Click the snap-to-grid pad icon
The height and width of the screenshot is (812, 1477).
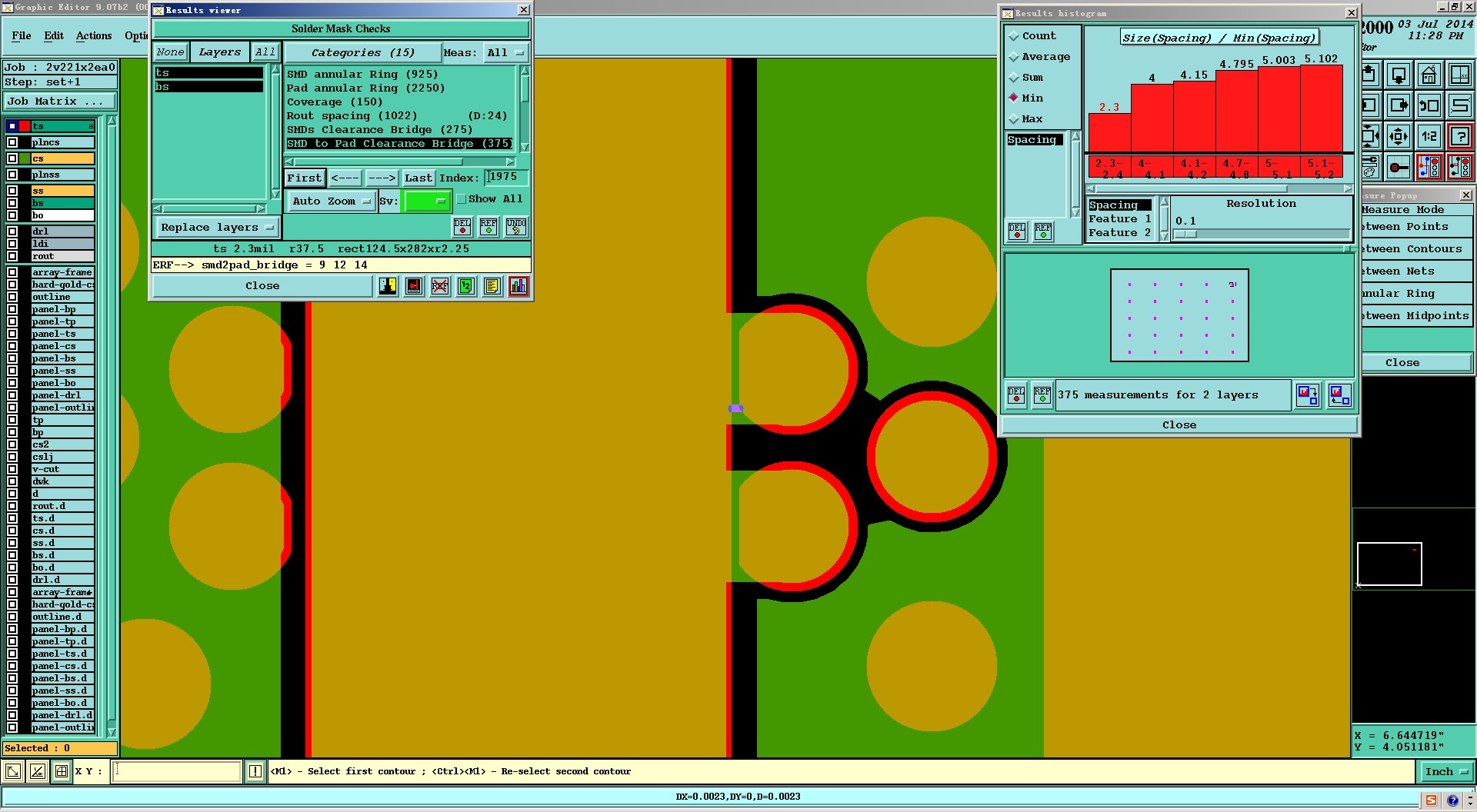point(1399,167)
